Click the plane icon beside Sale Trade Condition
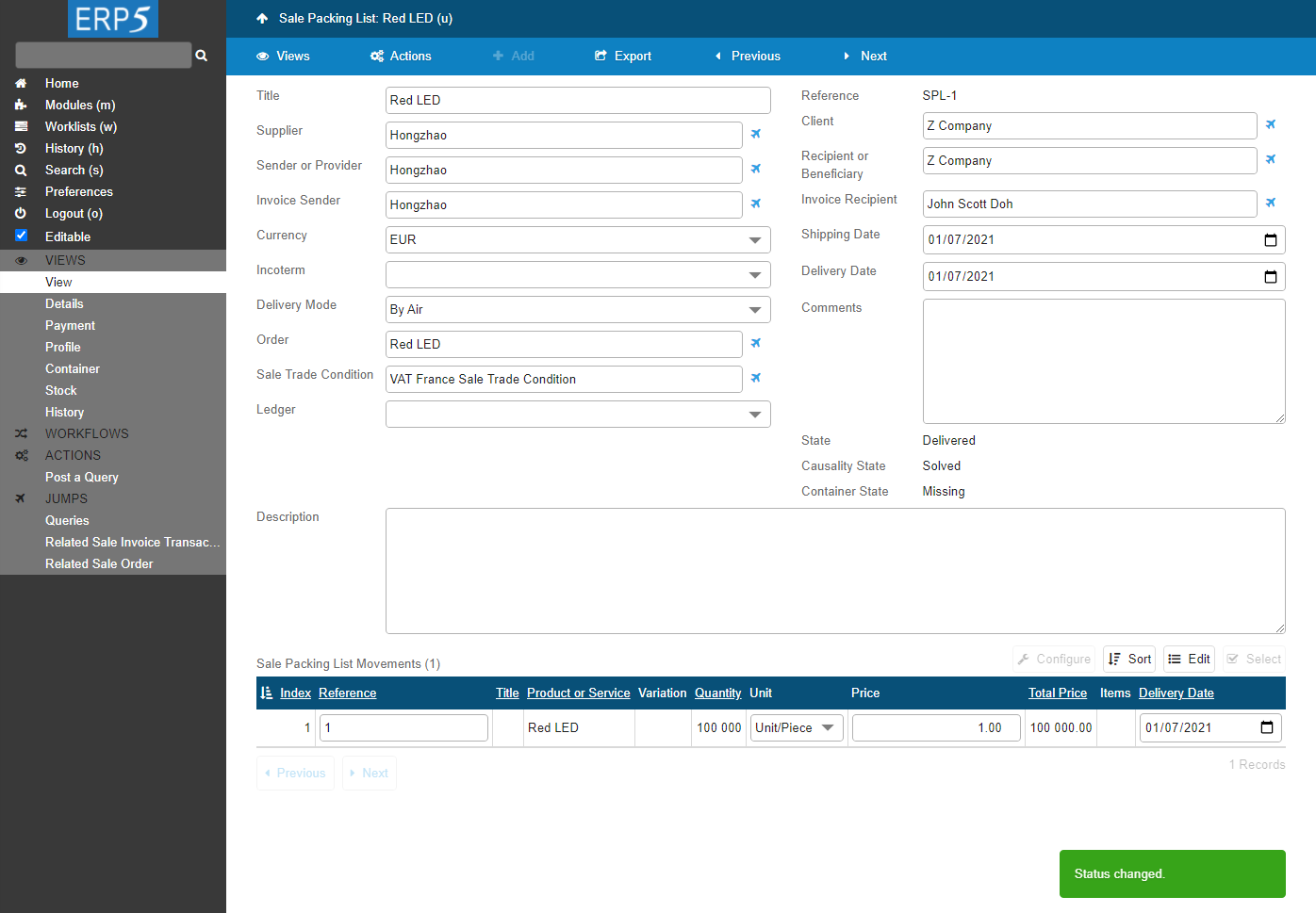This screenshot has height=913, width=1316. point(756,378)
